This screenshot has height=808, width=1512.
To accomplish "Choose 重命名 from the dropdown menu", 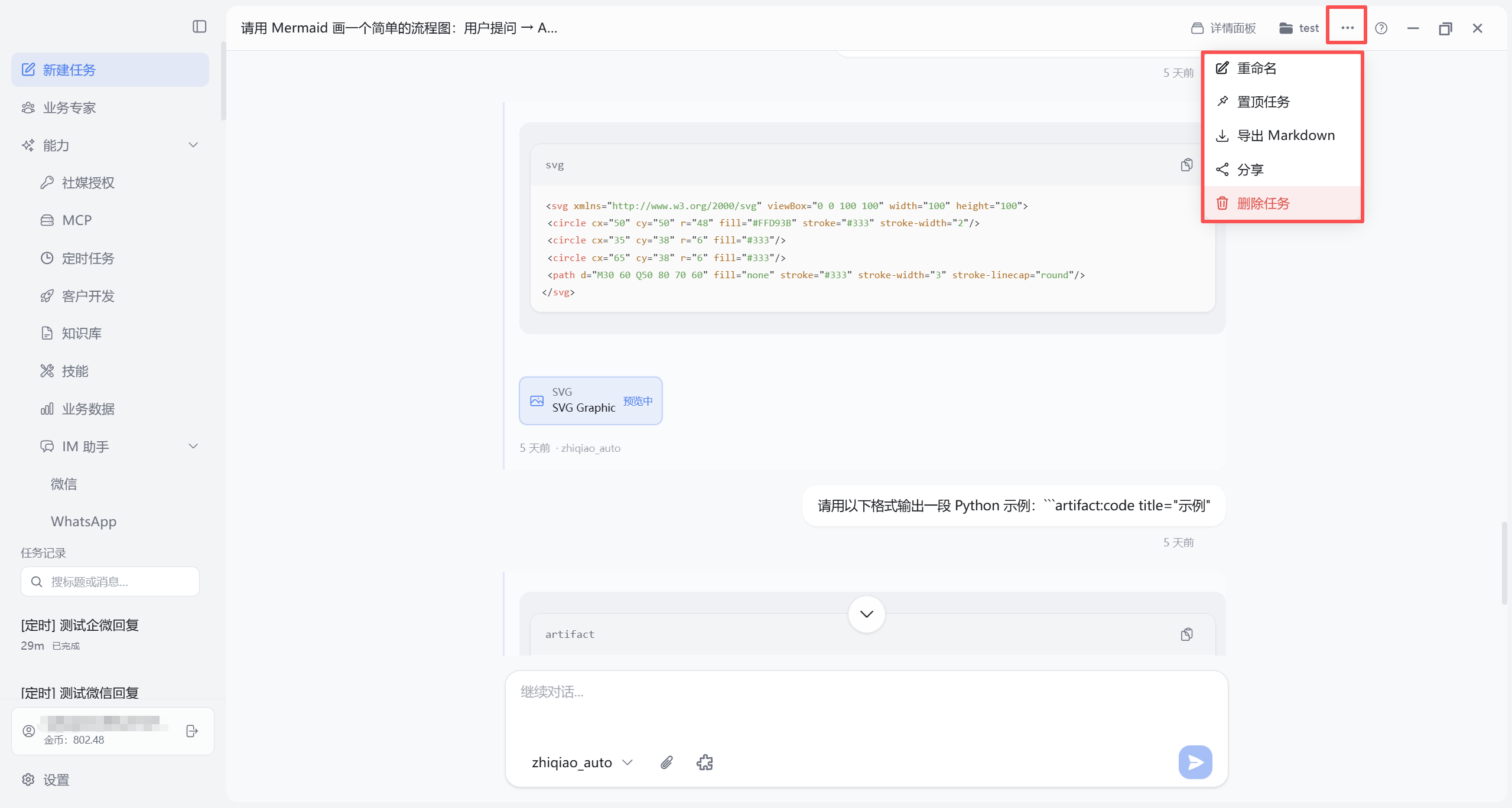I will 1282,68.
